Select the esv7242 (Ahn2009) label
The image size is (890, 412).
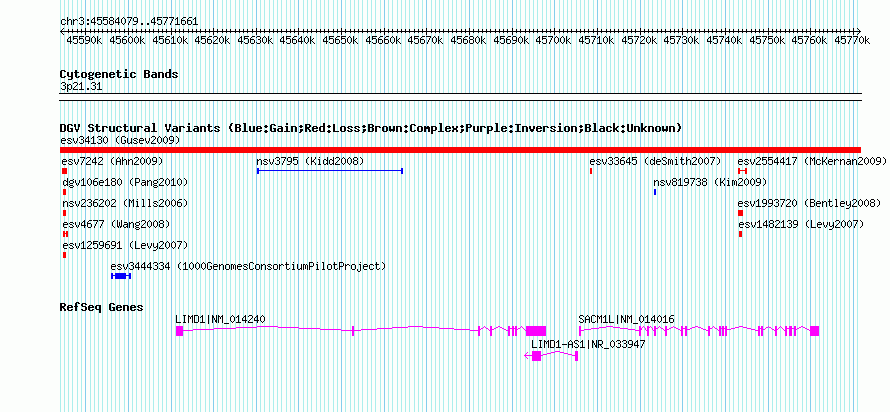[x=112, y=161]
